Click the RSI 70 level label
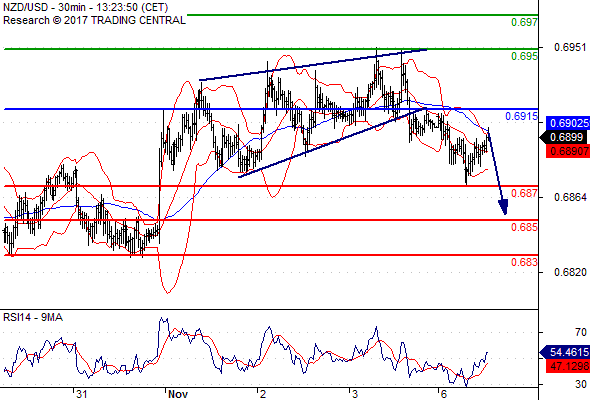This screenshot has width=590, height=400. click(x=581, y=332)
